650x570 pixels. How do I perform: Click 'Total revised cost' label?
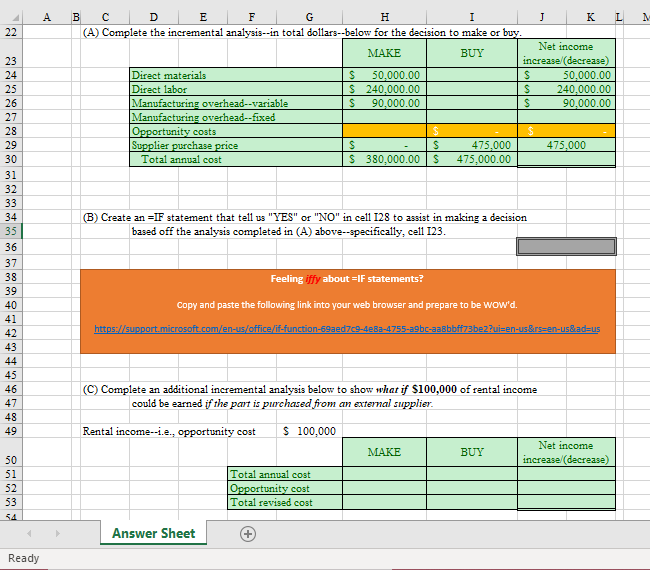point(285,502)
